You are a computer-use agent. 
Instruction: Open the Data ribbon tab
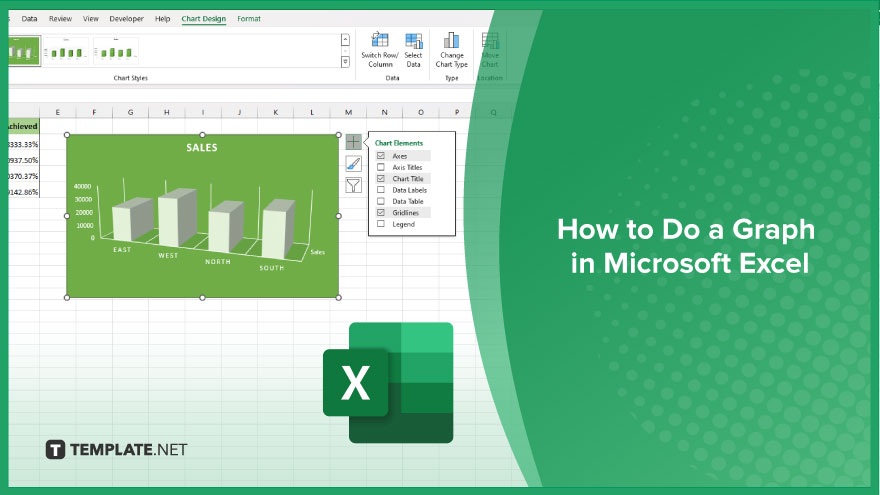[x=29, y=19]
